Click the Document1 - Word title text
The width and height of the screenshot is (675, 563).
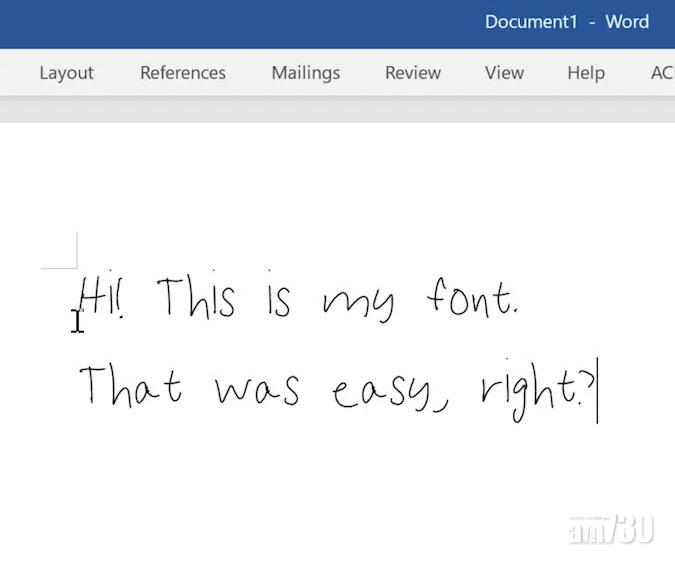[566, 22]
